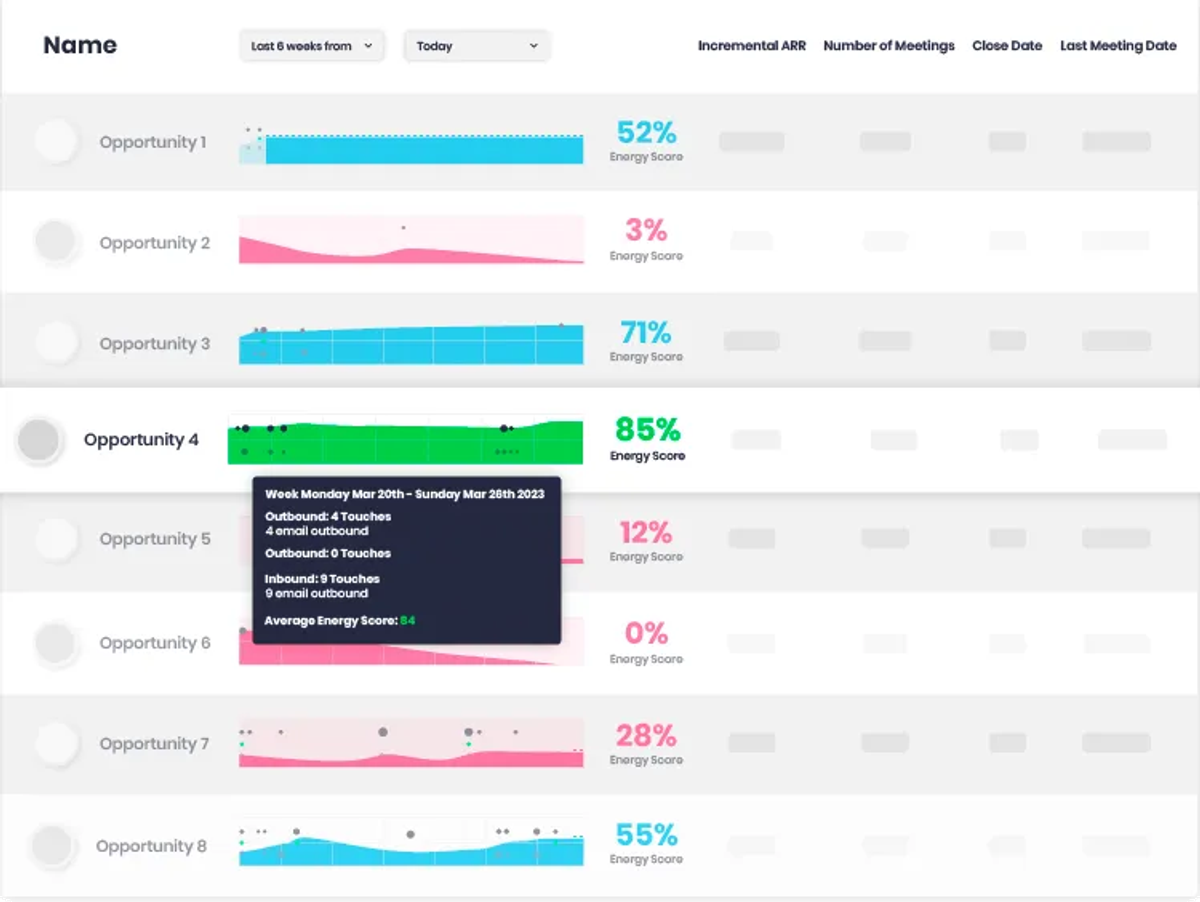Click the 3% energy score
Screen dimensions: 1200x902
point(646,230)
